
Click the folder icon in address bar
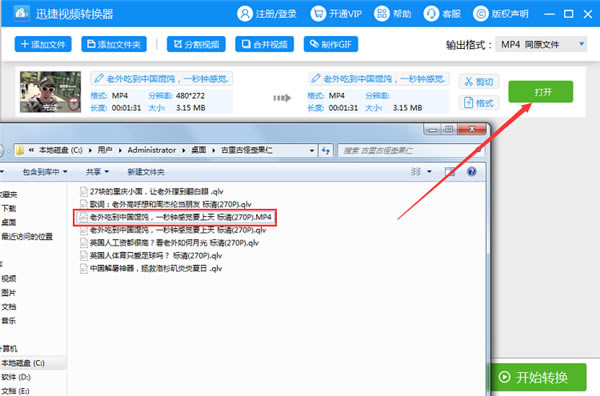point(20,150)
